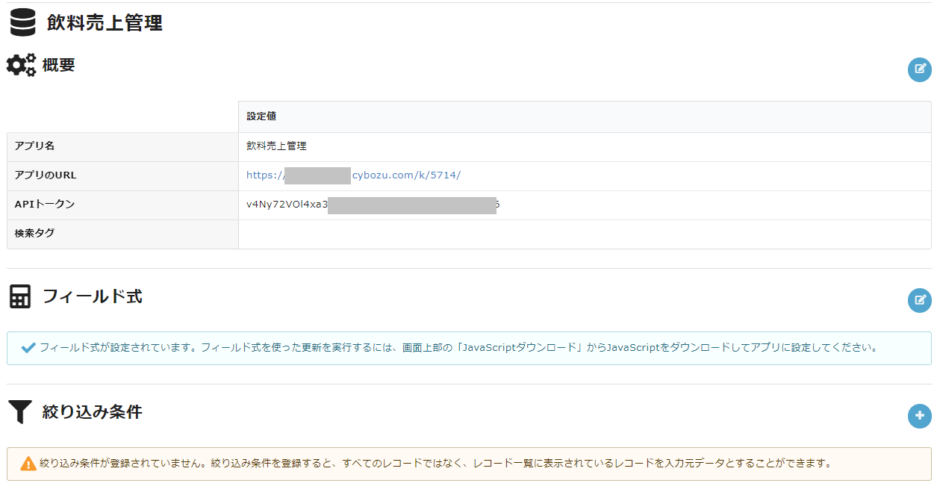Click the database icon beside the 飲料売上管理 title
The width and height of the screenshot is (940, 489).
[x=23, y=22]
